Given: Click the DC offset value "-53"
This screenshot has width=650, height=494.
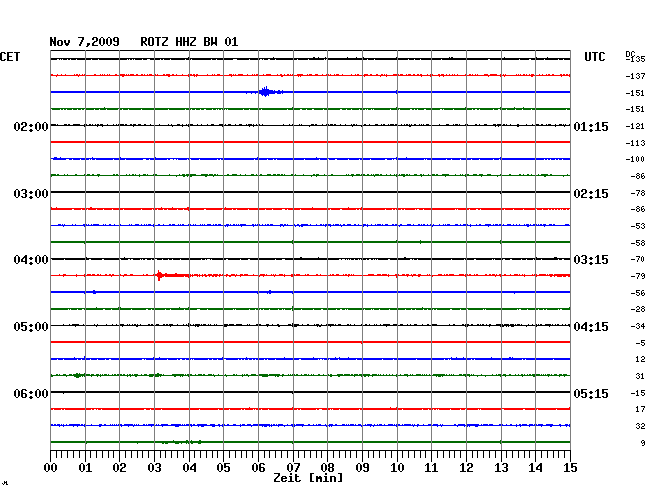Looking at the screenshot, I should pyautogui.click(x=638, y=226).
